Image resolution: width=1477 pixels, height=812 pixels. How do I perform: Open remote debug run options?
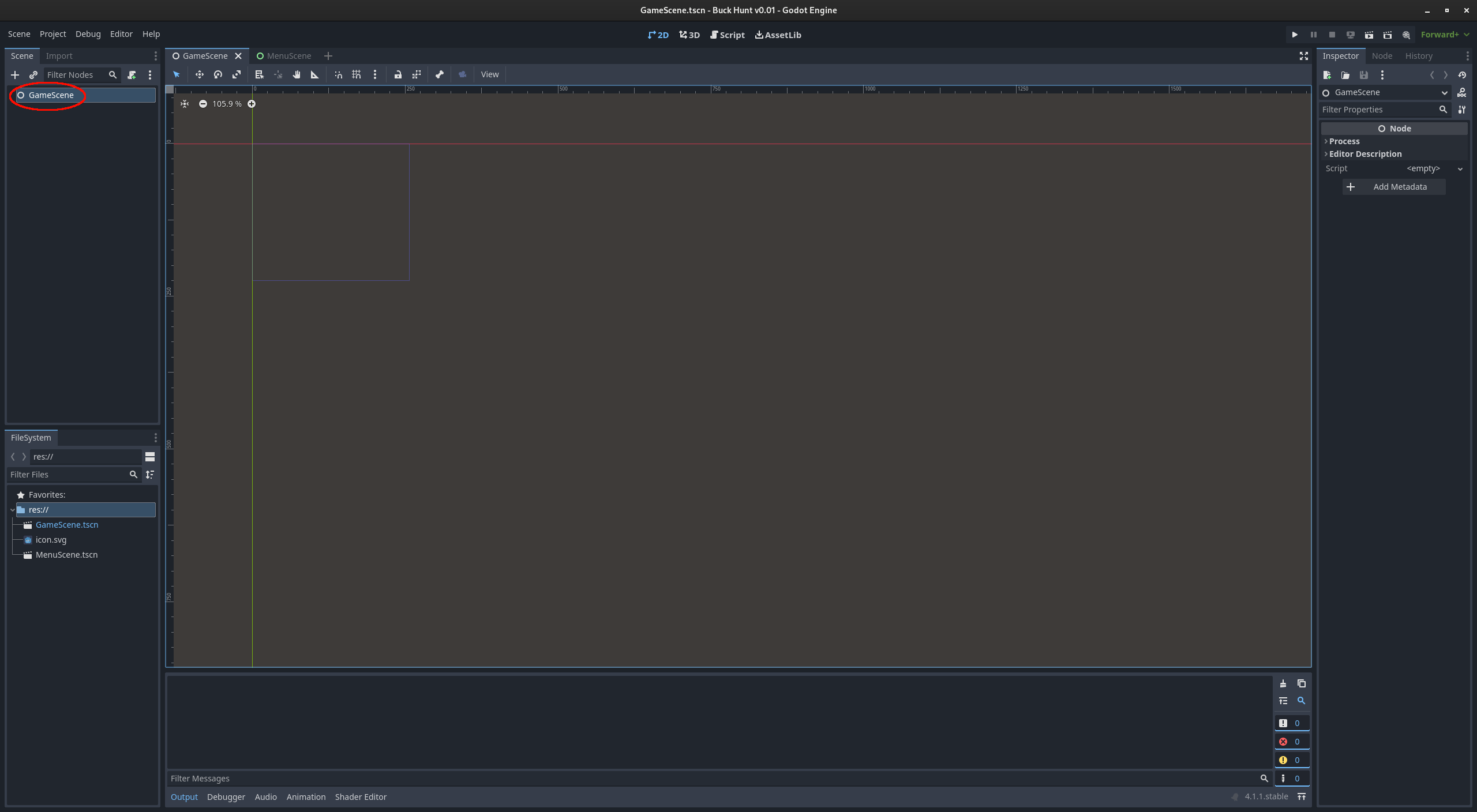1351,35
